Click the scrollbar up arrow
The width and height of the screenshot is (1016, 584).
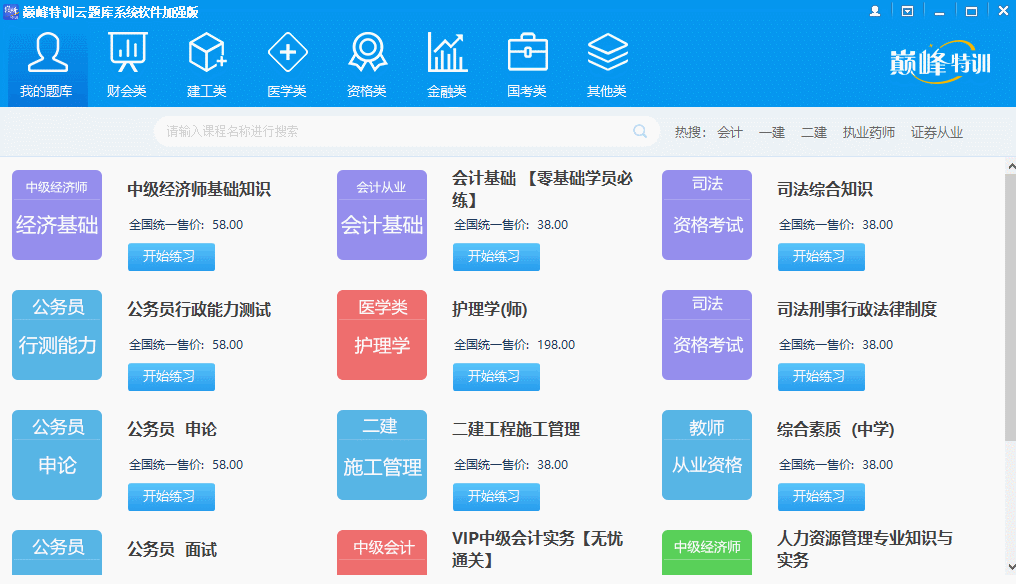tap(1011, 167)
